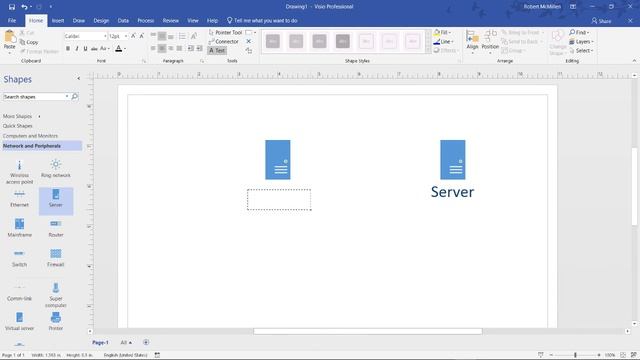Viewport: 640px width, 360px height.
Task: Click the search shapes magnifier icon
Action: click(75, 97)
